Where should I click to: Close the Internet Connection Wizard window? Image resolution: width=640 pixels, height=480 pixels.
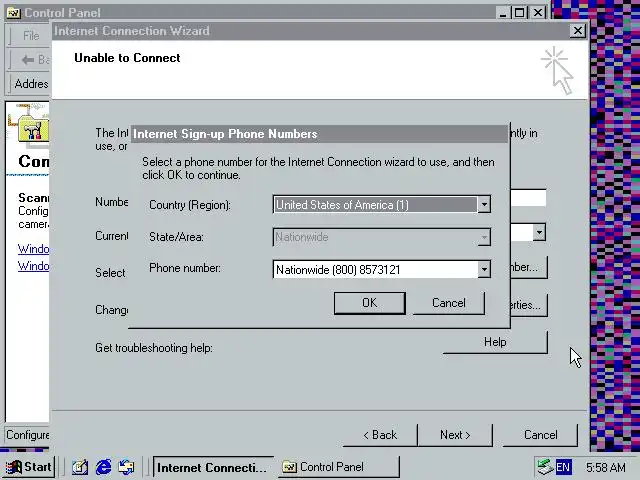[x=578, y=31]
